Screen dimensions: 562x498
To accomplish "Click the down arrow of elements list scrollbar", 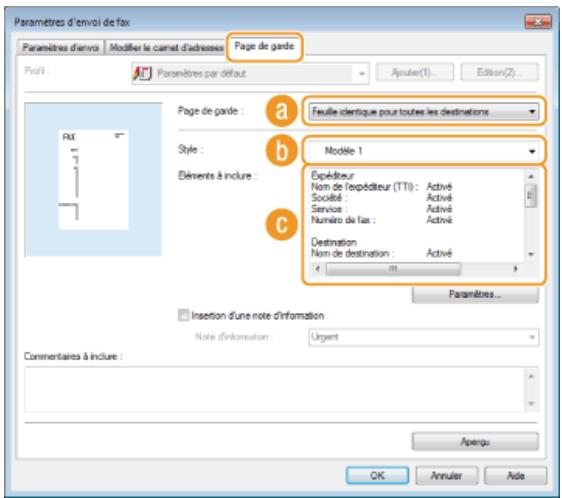I will [x=531, y=254].
